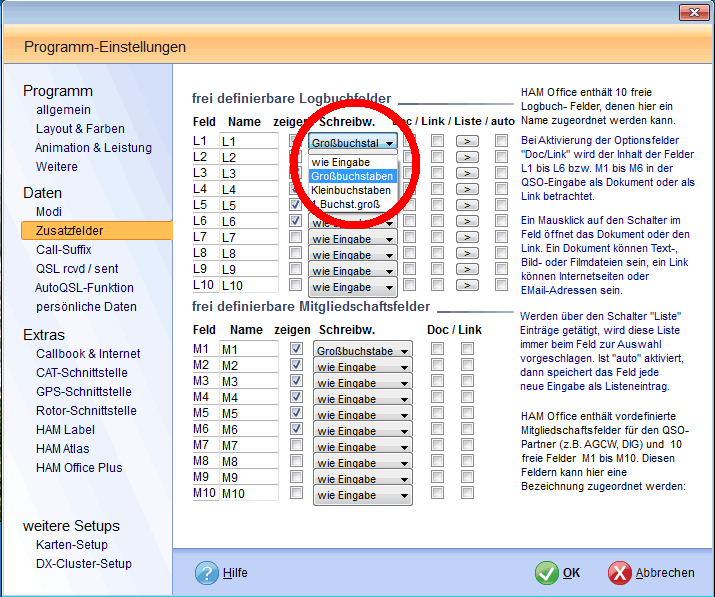Open the M1 Schreibw. dropdown
Screen dimensions: 715x597
[363, 350]
